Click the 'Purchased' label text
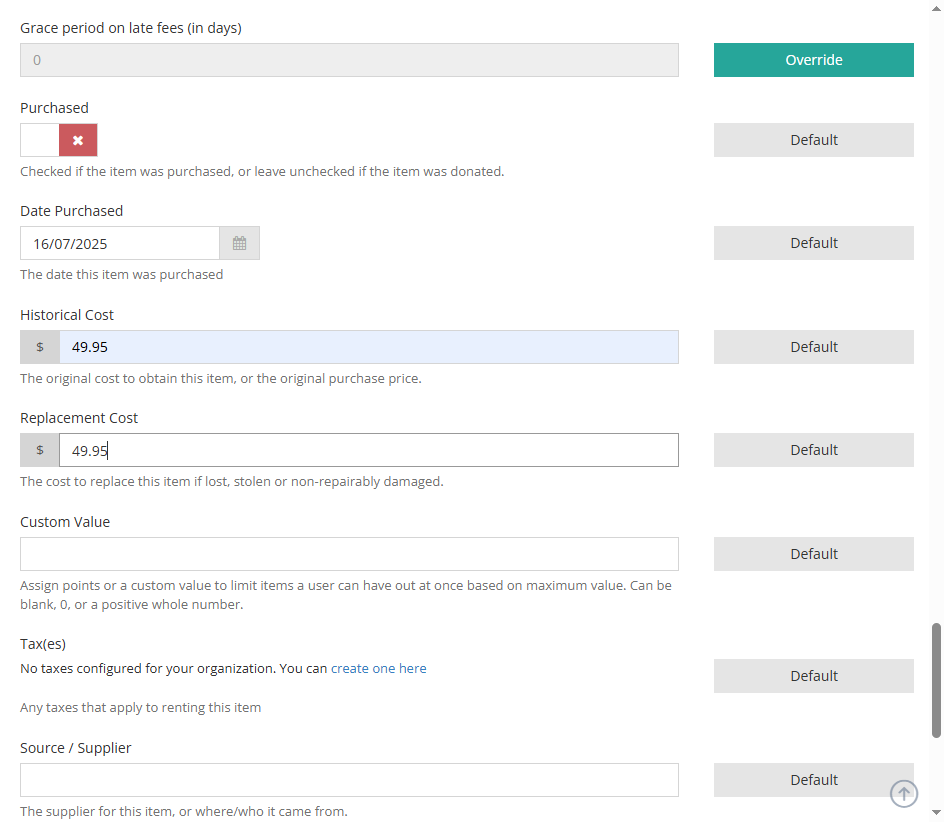The width and height of the screenshot is (944, 822). point(54,108)
